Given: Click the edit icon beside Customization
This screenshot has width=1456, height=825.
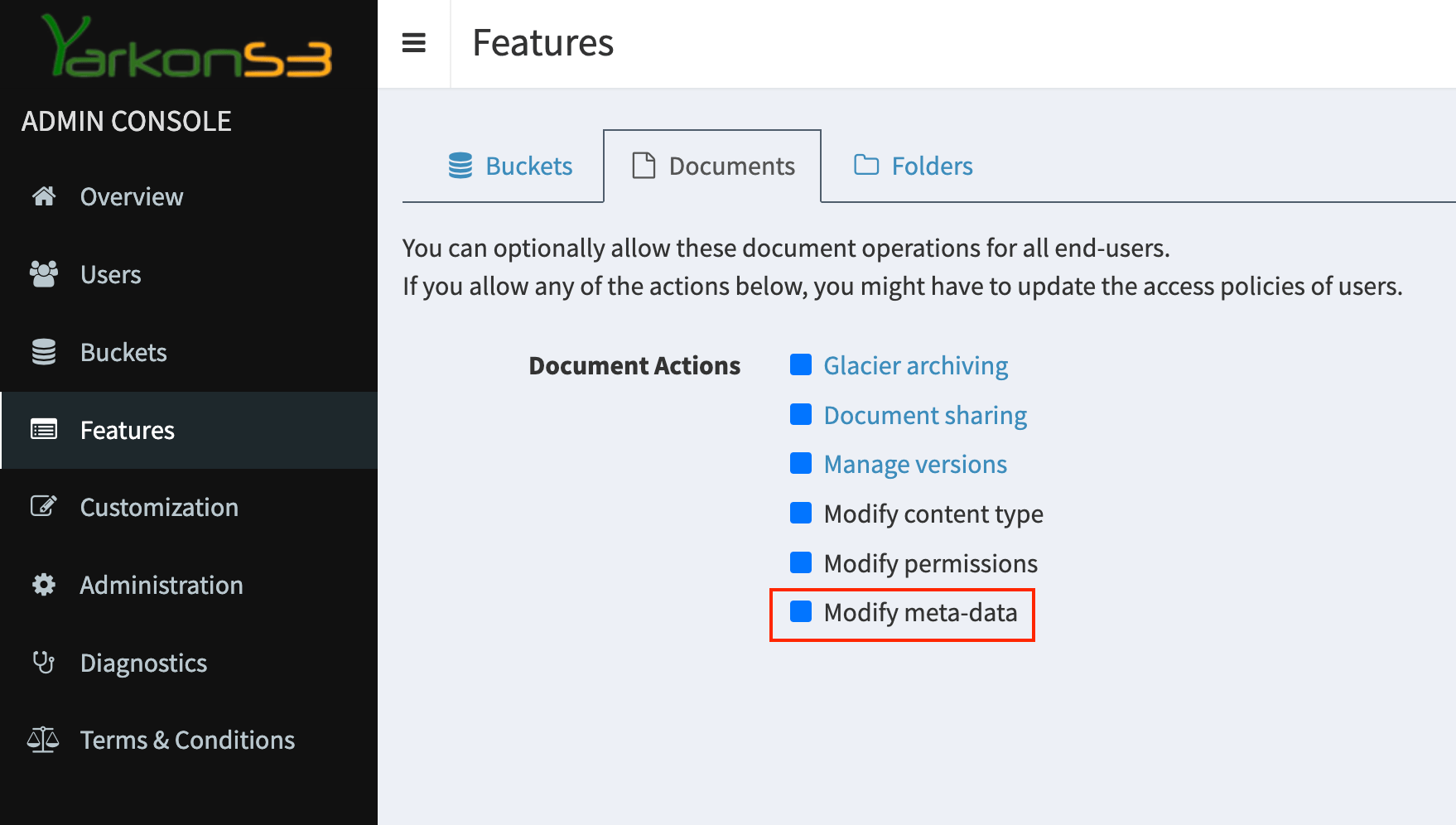Looking at the screenshot, I should [44, 507].
